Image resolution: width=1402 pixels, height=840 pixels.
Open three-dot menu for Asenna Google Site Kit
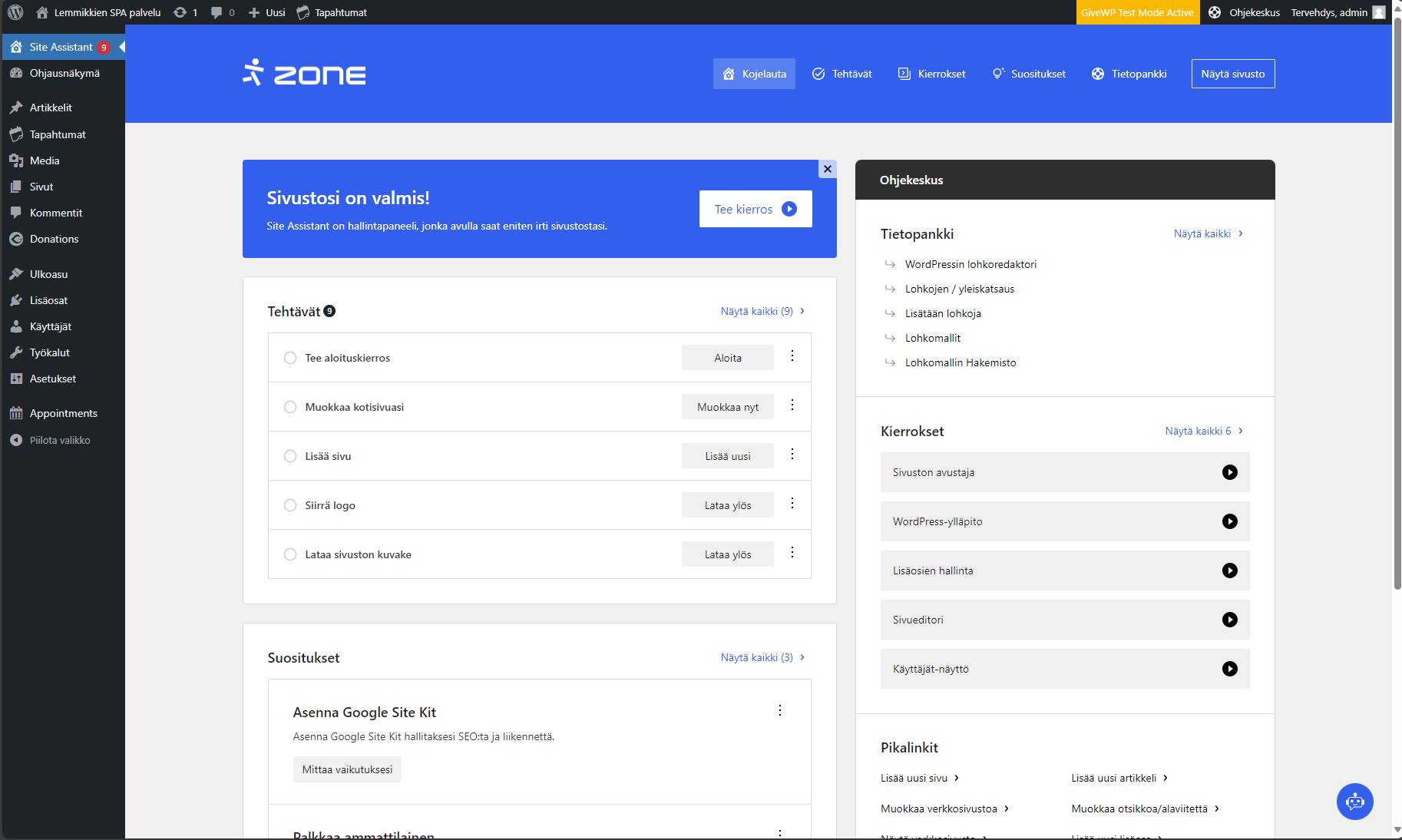(780, 711)
